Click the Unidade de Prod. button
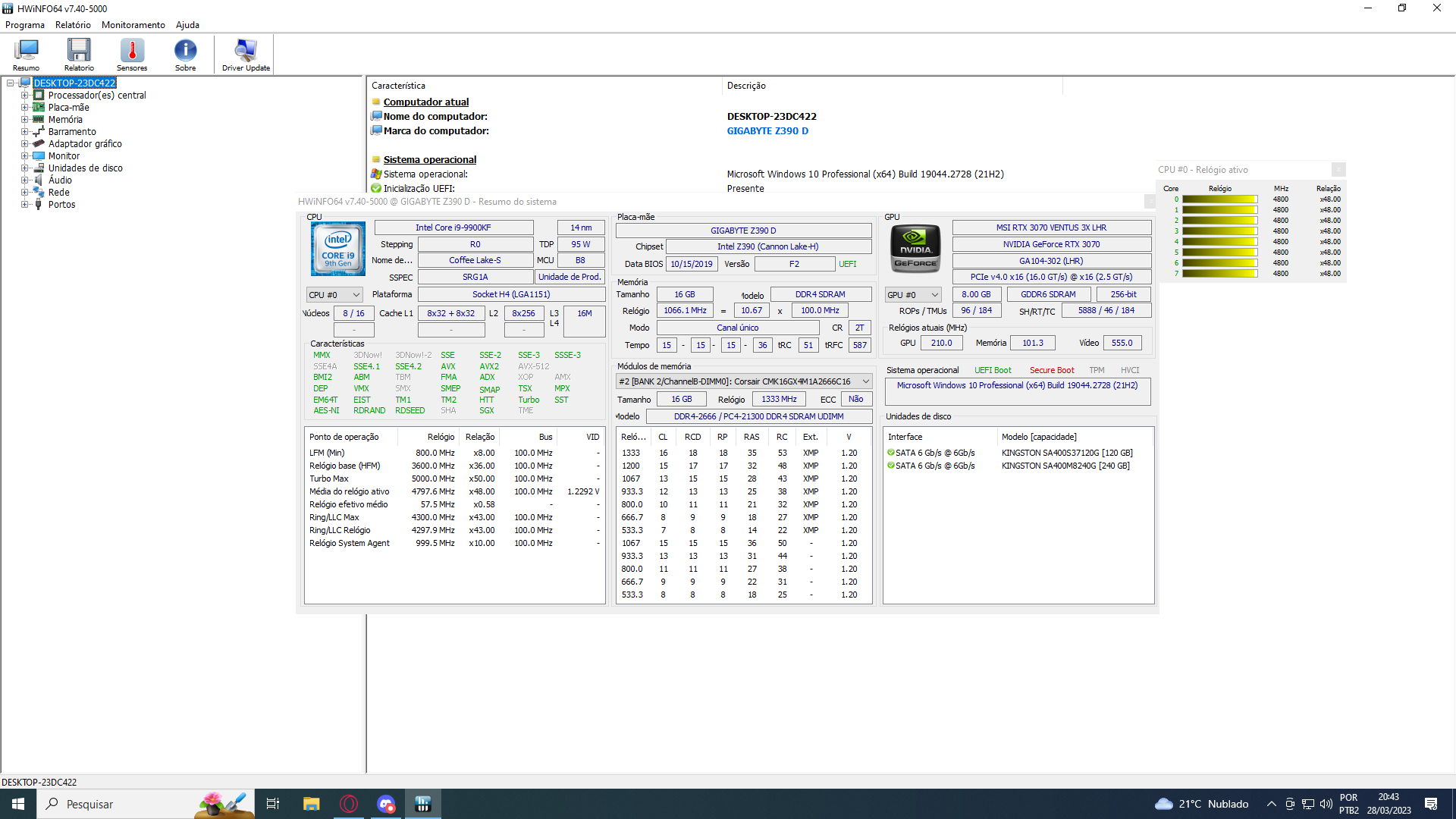1456x819 pixels. (x=570, y=278)
